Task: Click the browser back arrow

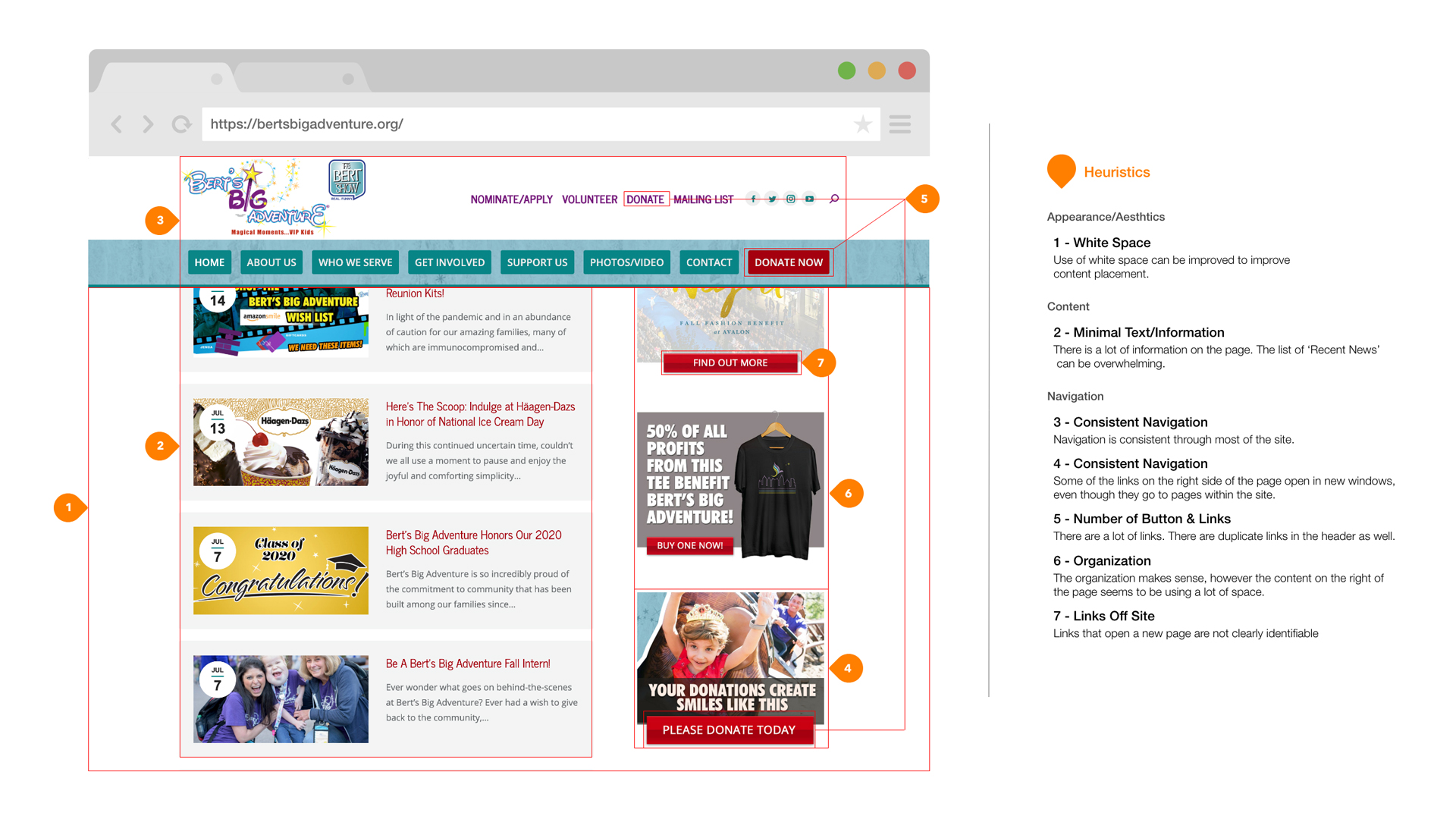Action: pos(117,124)
